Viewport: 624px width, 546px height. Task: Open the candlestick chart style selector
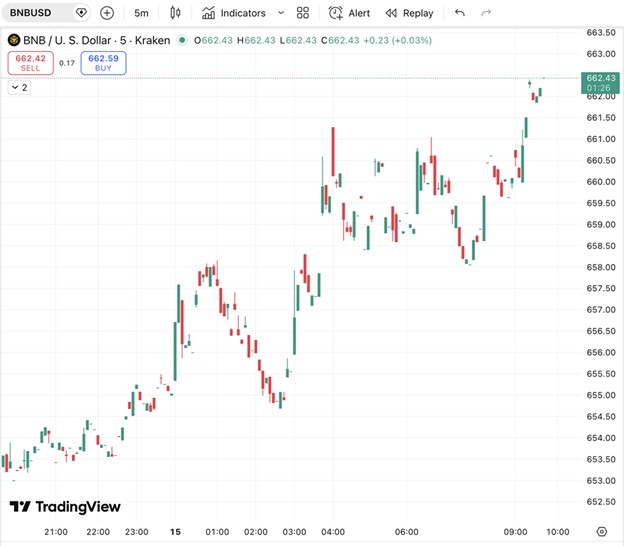coord(176,13)
